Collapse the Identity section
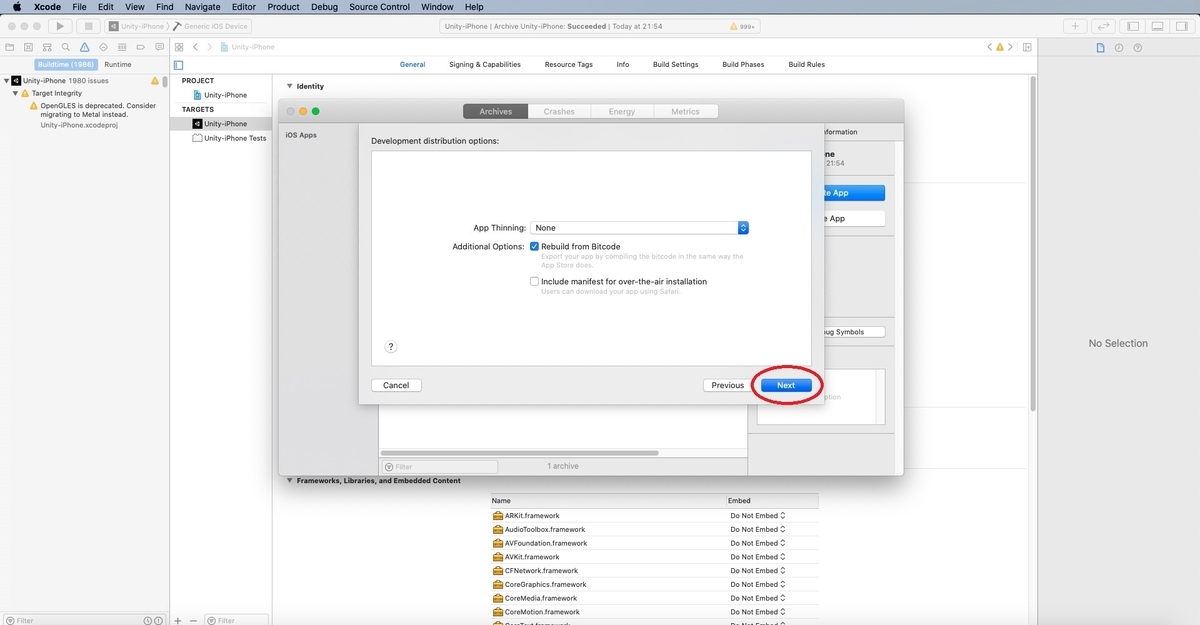Image resolution: width=1200 pixels, height=625 pixels. tap(290, 86)
